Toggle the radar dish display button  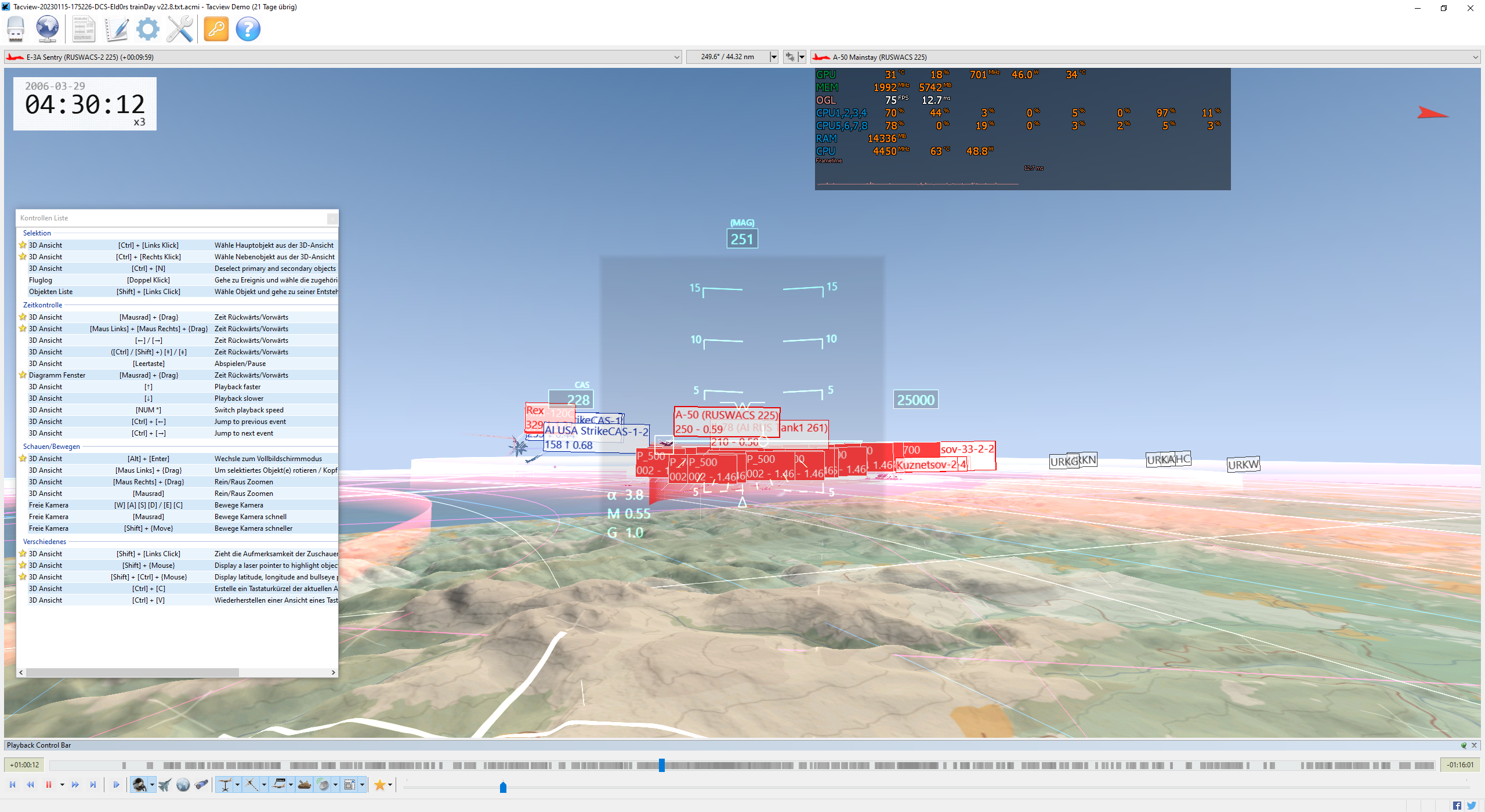point(323,785)
